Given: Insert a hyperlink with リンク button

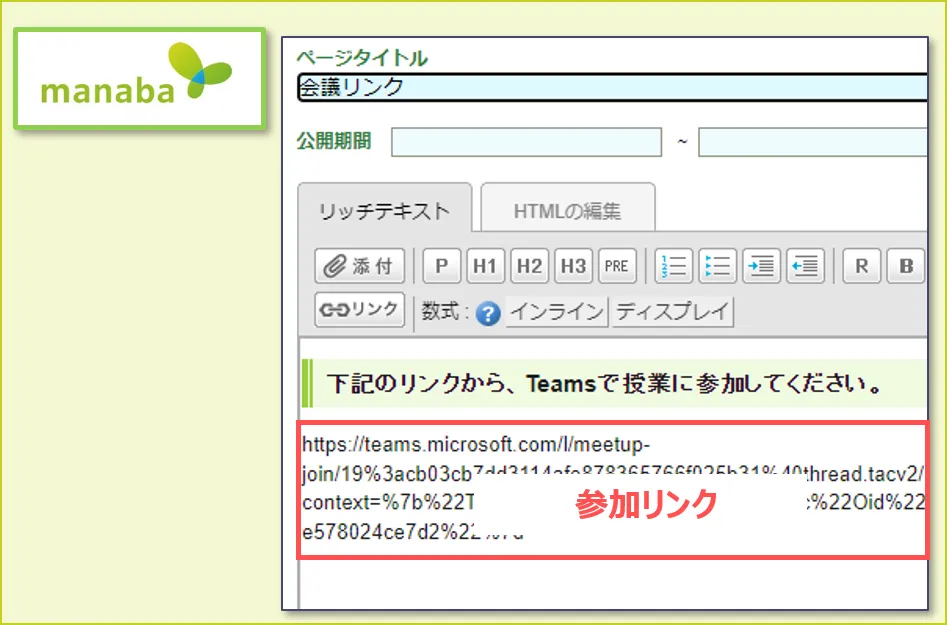Looking at the screenshot, I should [360, 311].
